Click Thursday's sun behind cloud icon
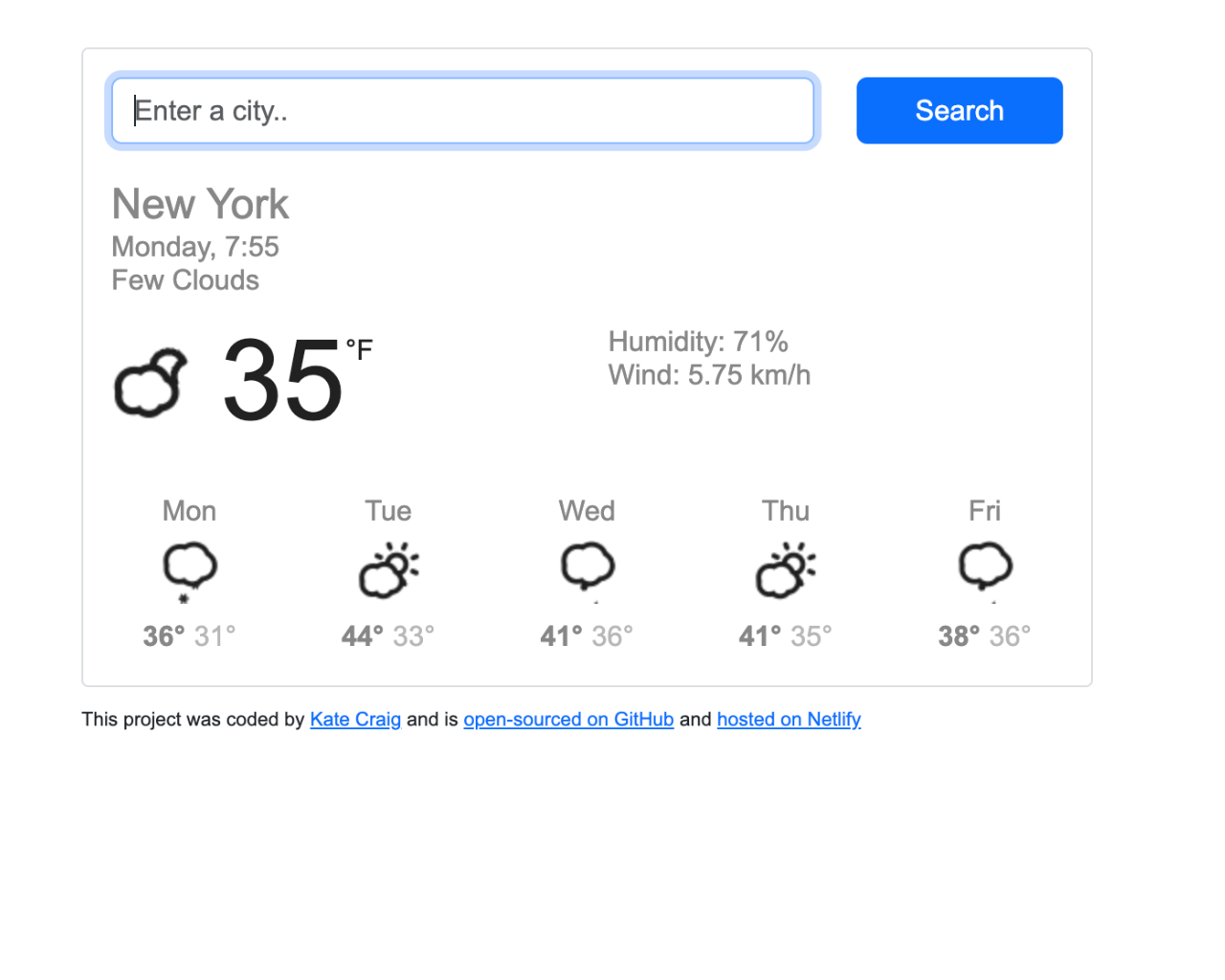This screenshot has width=1225, height=980. [x=785, y=570]
